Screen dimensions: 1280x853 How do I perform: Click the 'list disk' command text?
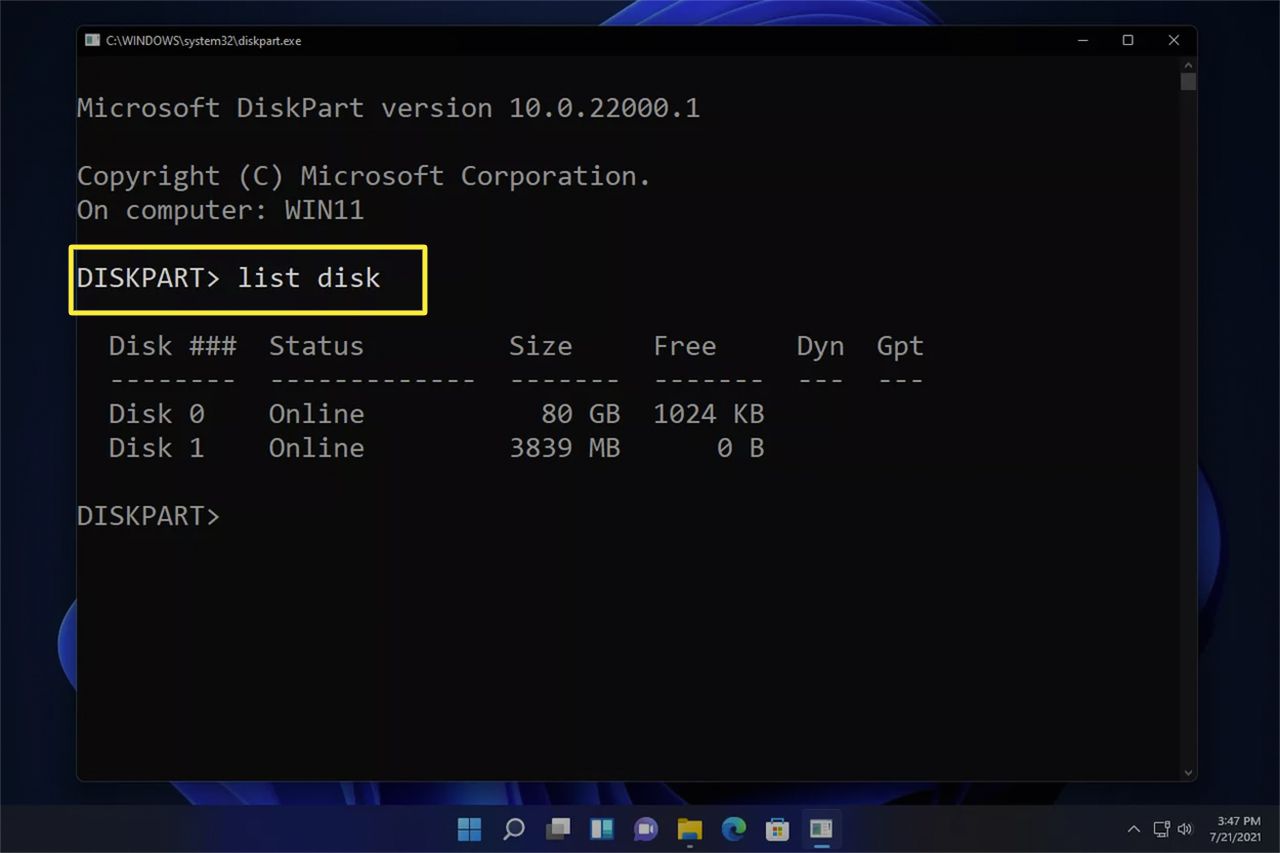[x=309, y=278]
